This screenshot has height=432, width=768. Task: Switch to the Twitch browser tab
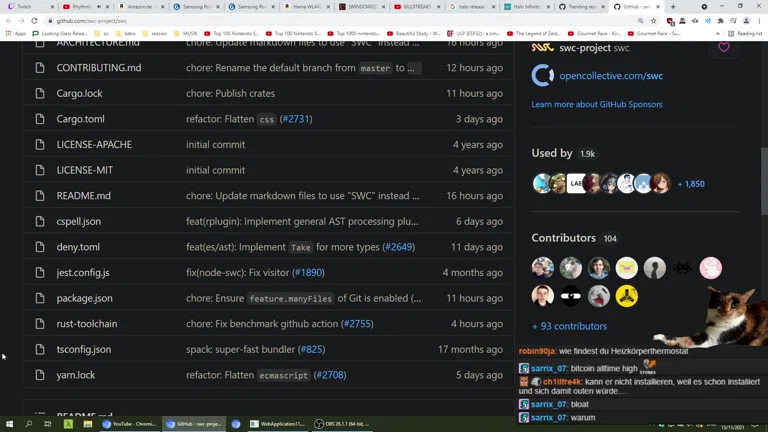[28, 6]
